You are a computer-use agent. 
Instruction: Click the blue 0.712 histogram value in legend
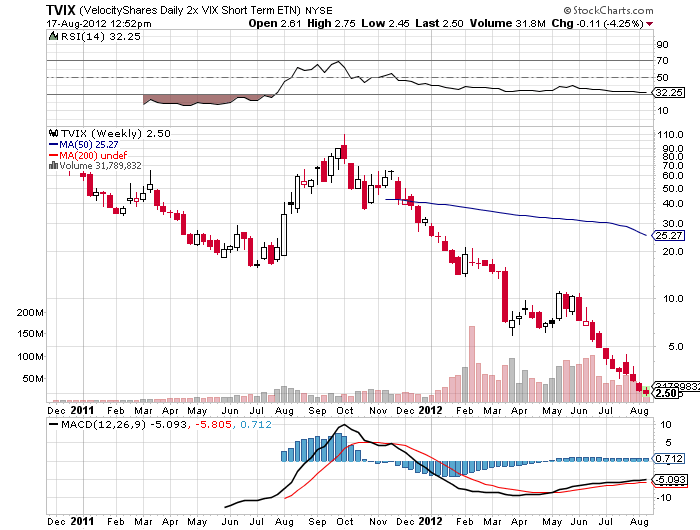point(255,424)
